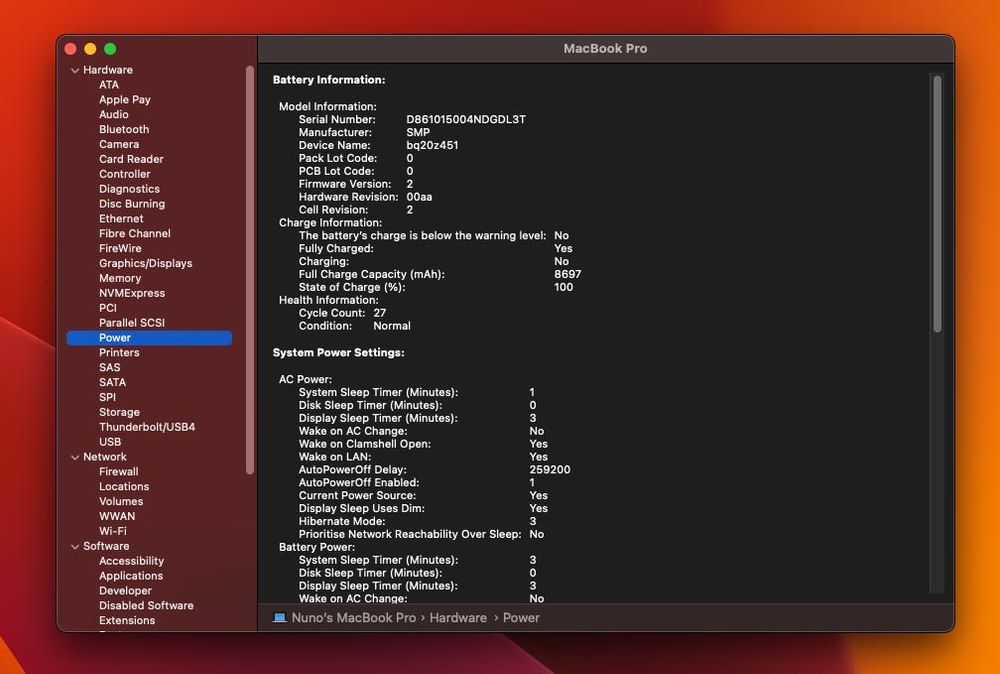Select Developer under Software
The height and width of the screenshot is (674, 1000).
[125, 590]
